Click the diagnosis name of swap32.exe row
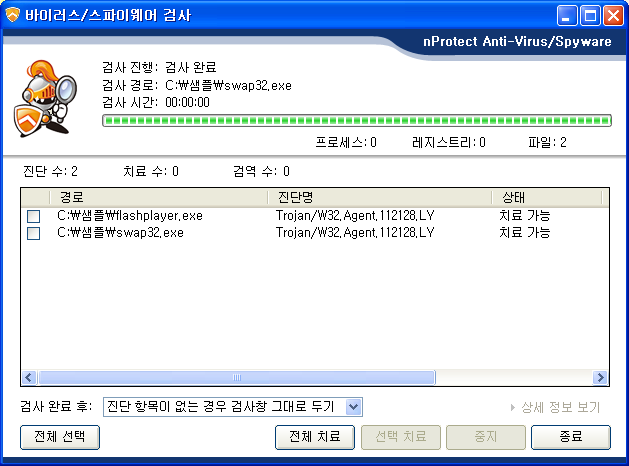The image size is (629, 466). tap(355, 233)
